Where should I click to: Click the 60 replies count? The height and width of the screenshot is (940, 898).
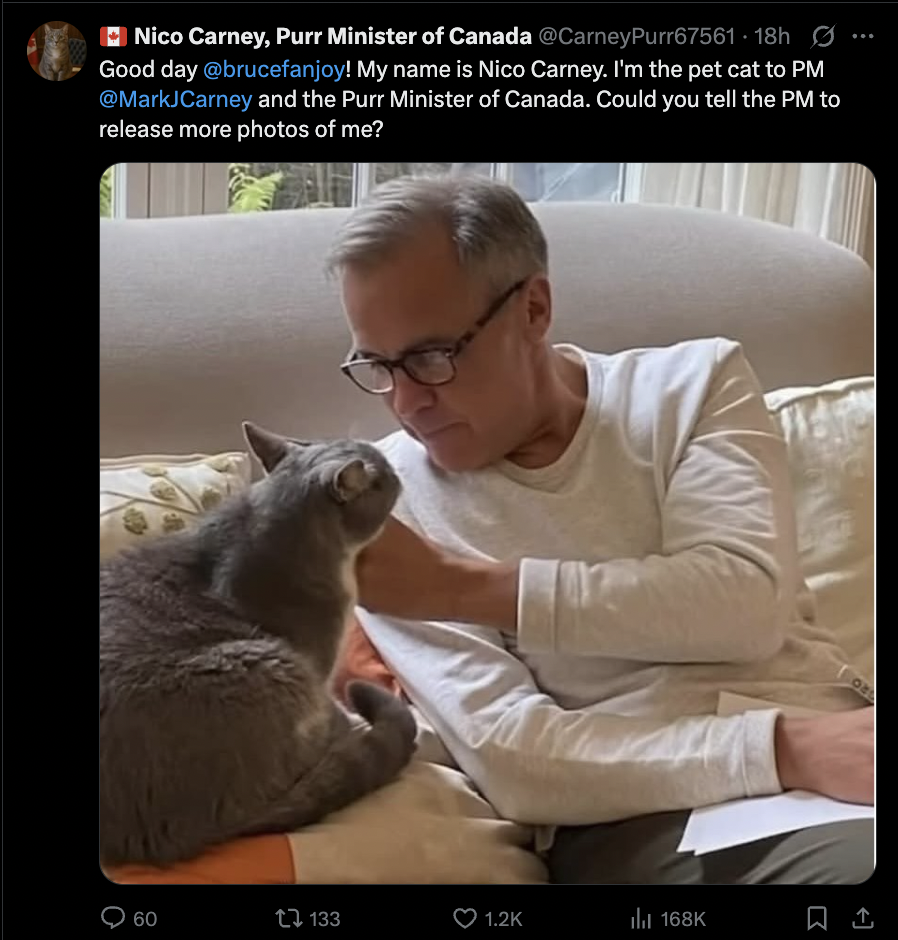tap(144, 919)
